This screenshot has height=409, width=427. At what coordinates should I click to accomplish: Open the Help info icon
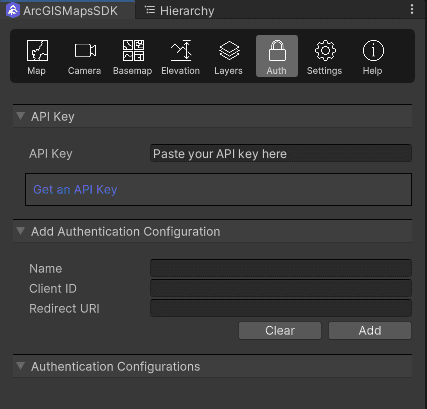tap(373, 56)
